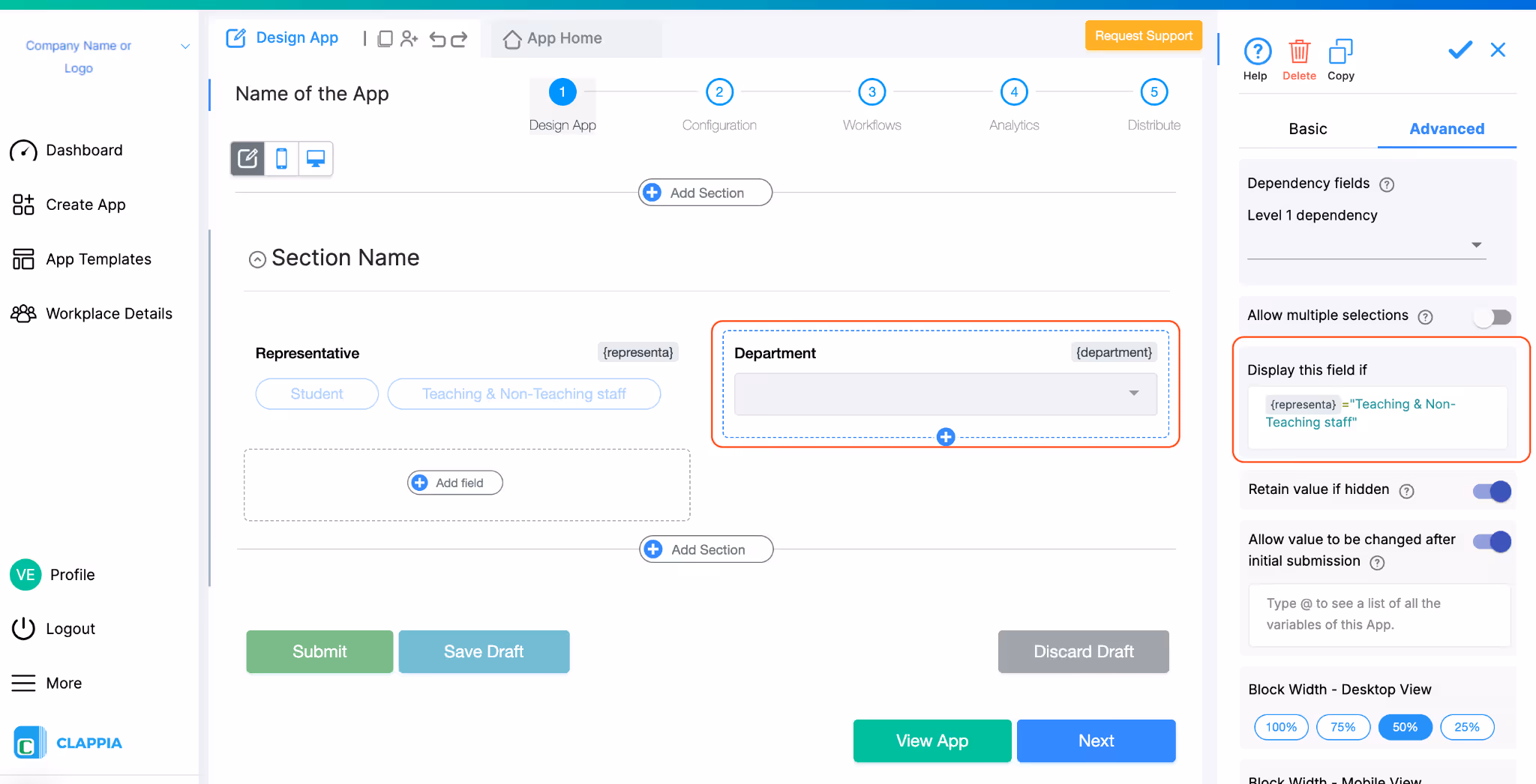The width and height of the screenshot is (1536, 784).
Task: Set desktop block width to 50%
Action: click(1405, 727)
